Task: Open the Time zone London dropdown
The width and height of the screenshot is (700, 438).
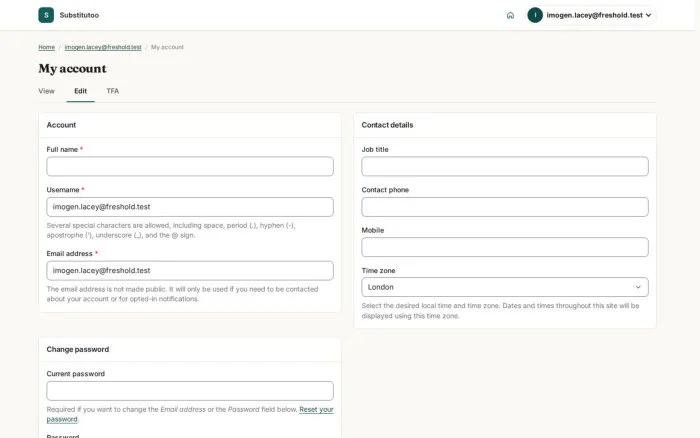Action: tap(505, 287)
